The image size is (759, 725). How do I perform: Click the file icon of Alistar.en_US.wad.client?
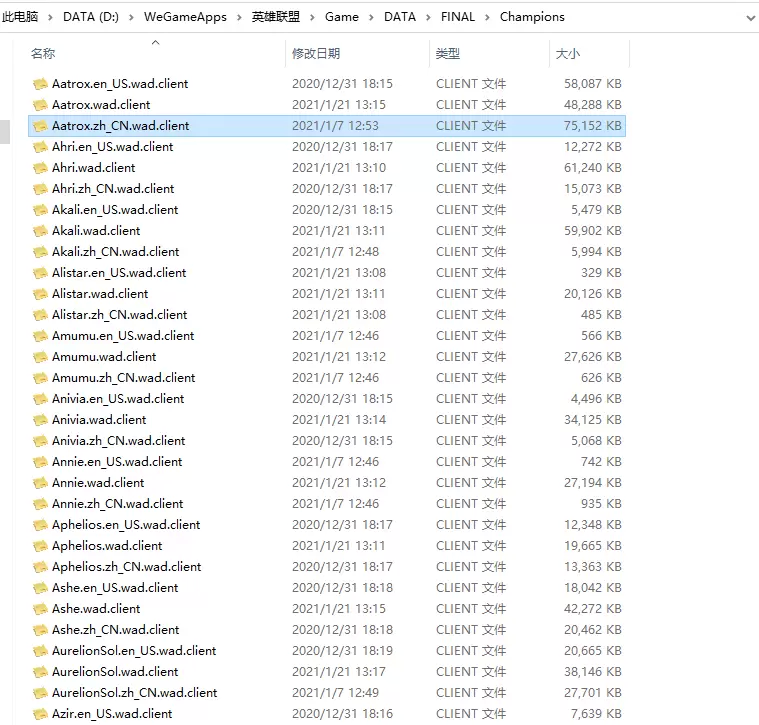click(x=40, y=273)
